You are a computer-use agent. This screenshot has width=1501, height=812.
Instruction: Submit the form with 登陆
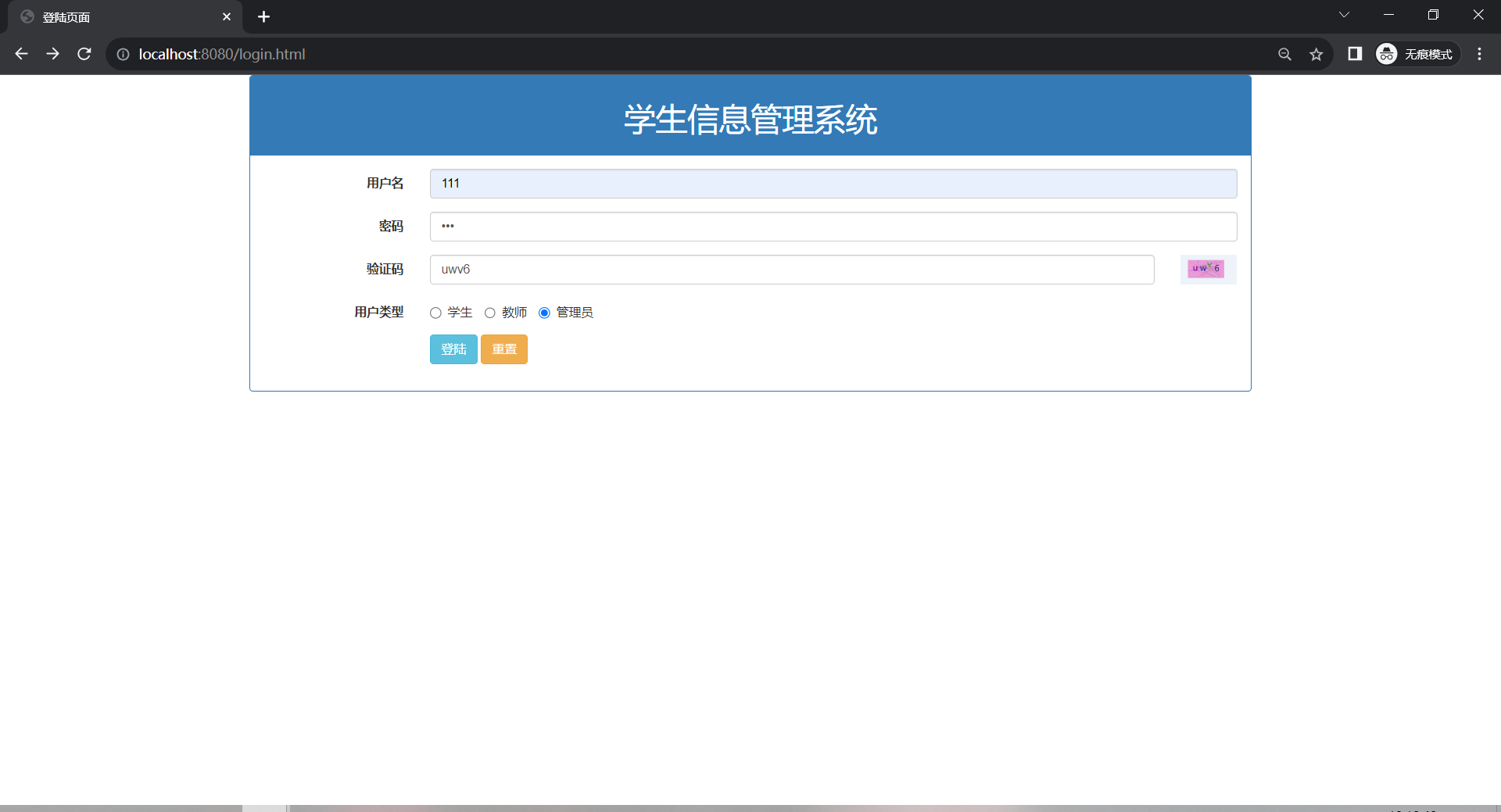[x=453, y=349]
